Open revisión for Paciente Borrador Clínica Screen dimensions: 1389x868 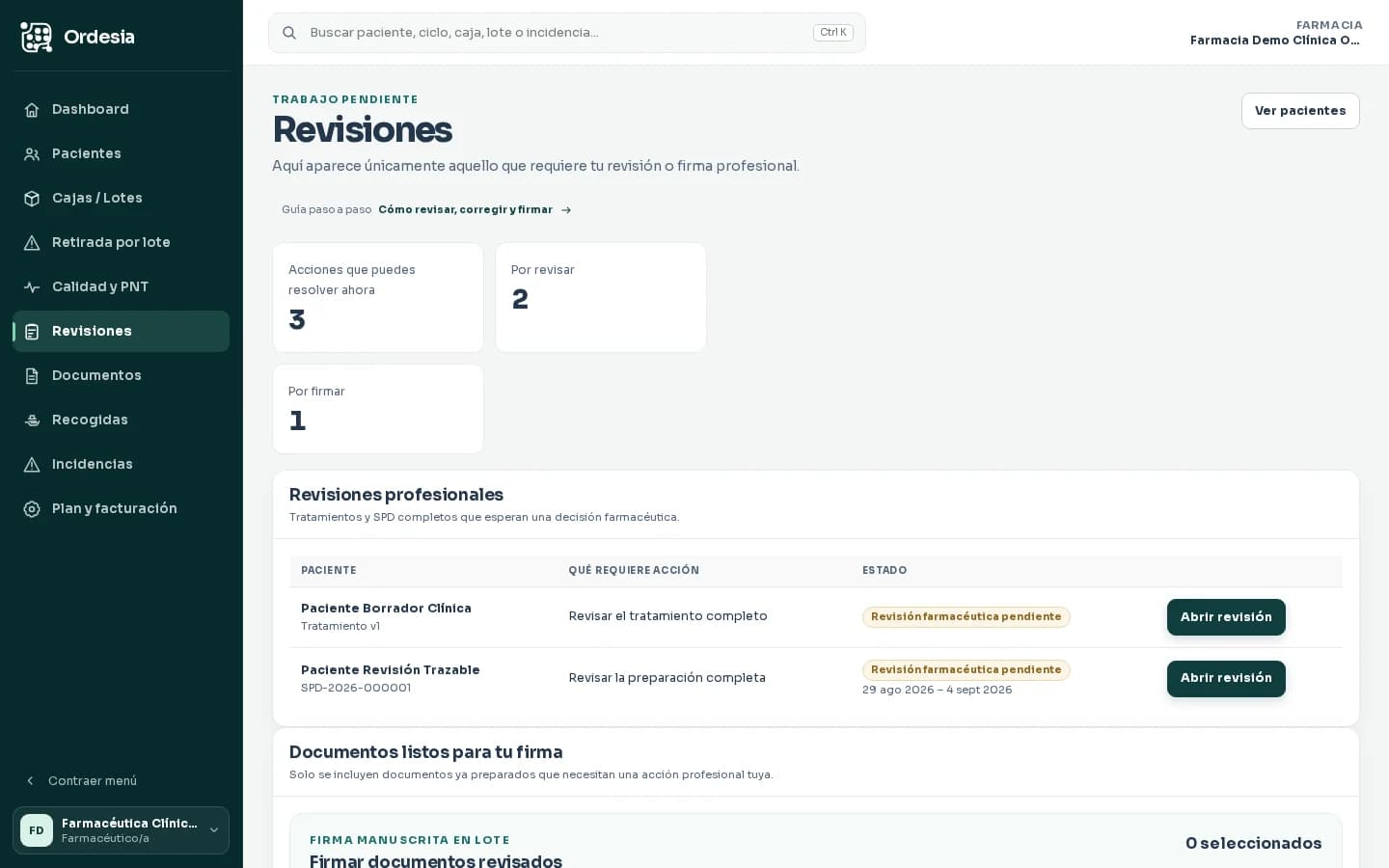point(1226,617)
